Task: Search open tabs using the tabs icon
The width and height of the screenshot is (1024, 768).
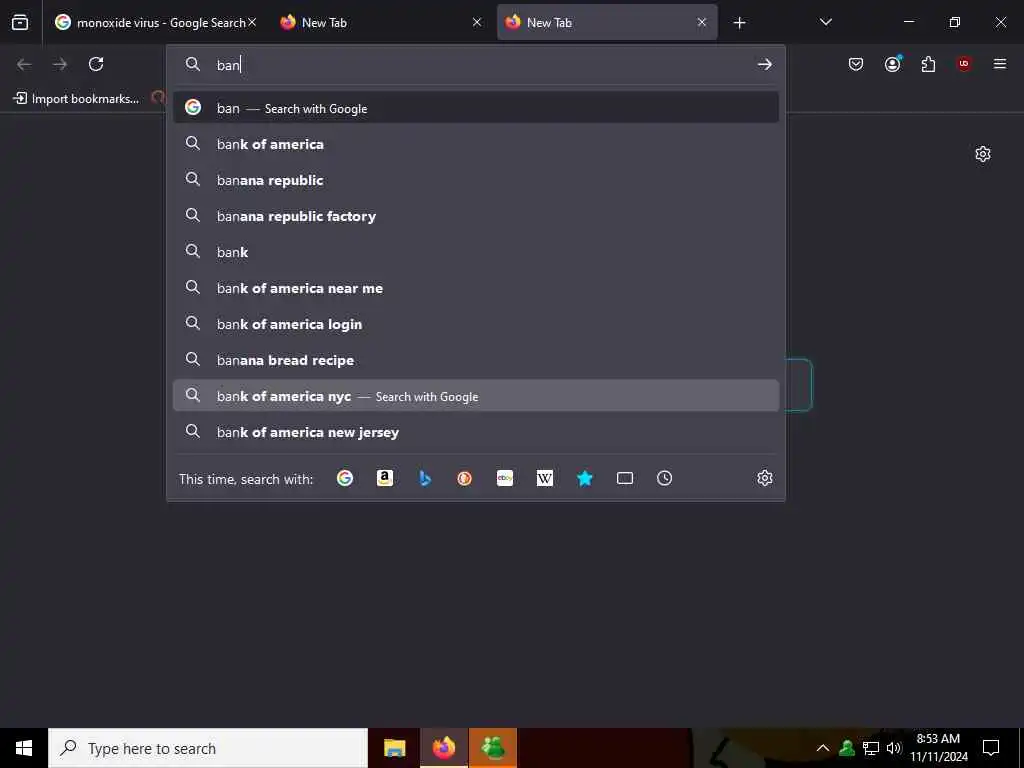Action: [625, 478]
